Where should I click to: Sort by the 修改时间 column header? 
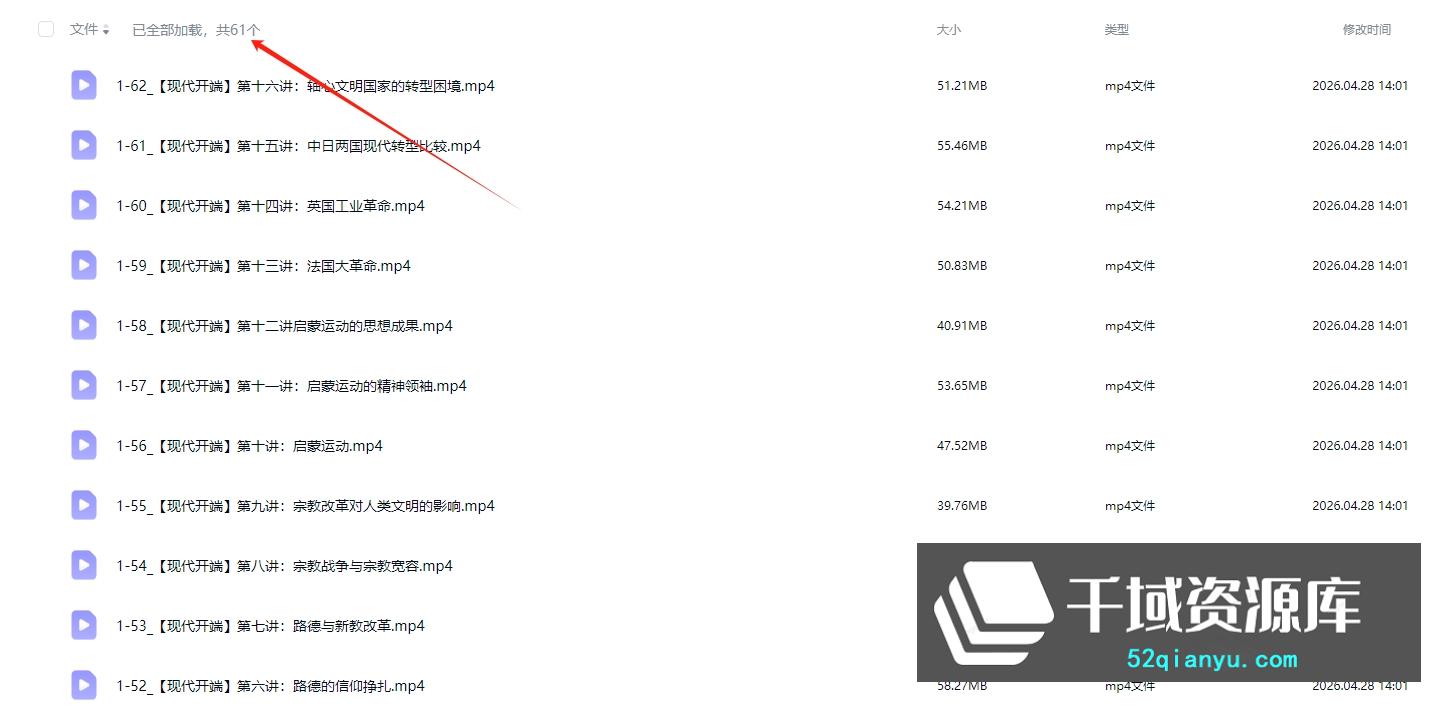1366,30
